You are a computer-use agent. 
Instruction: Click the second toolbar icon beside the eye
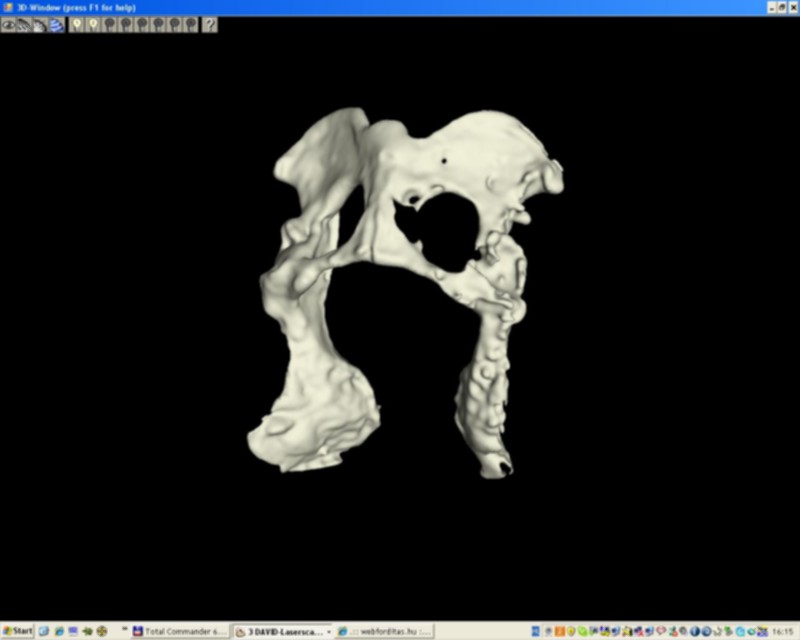tap(24, 25)
